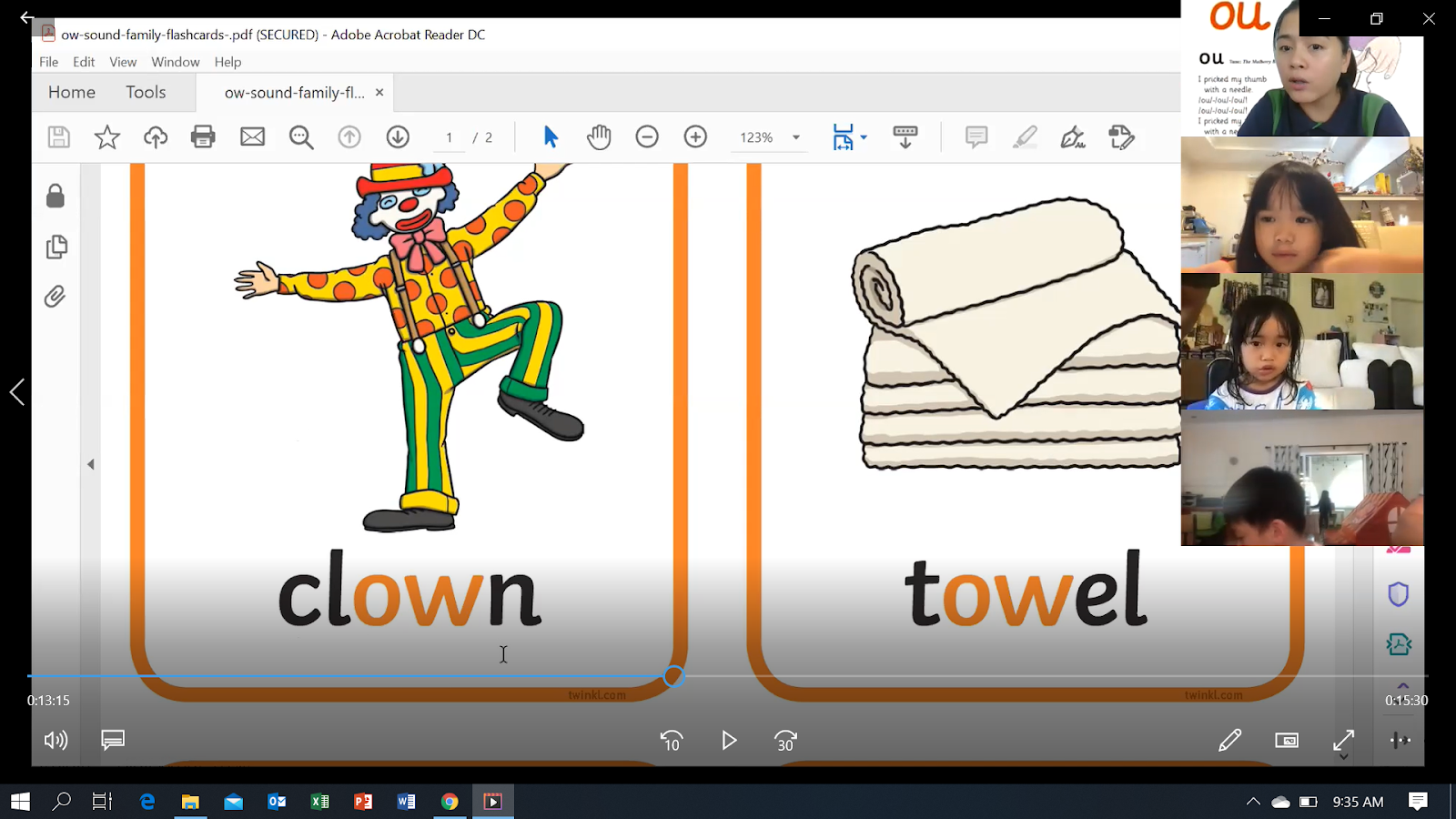Select the highlight text pen icon
The height and width of the screenshot is (819, 1456).
click(x=1025, y=137)
